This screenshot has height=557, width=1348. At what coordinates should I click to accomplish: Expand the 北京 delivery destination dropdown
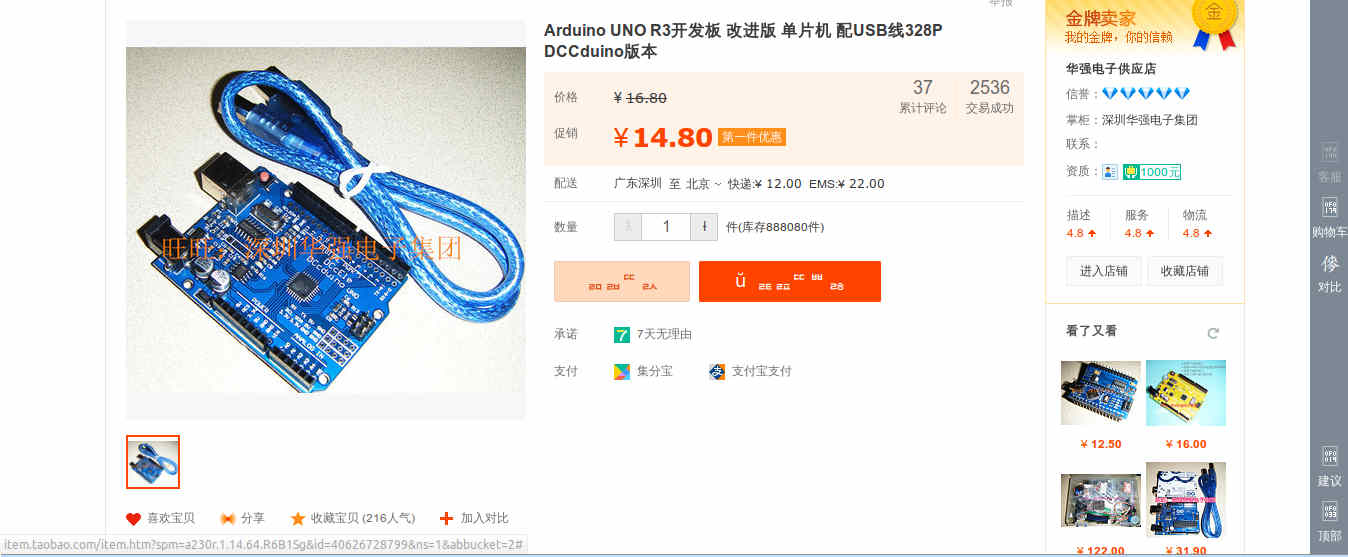click(x=703, y=184)
